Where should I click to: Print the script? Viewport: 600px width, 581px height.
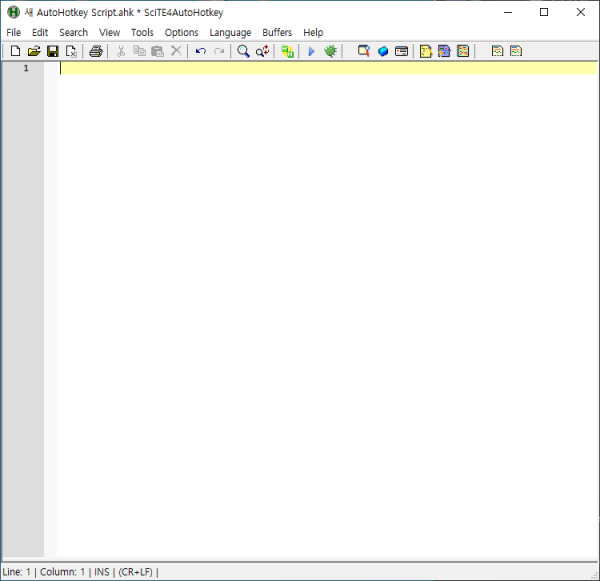(x=96, y=51)
